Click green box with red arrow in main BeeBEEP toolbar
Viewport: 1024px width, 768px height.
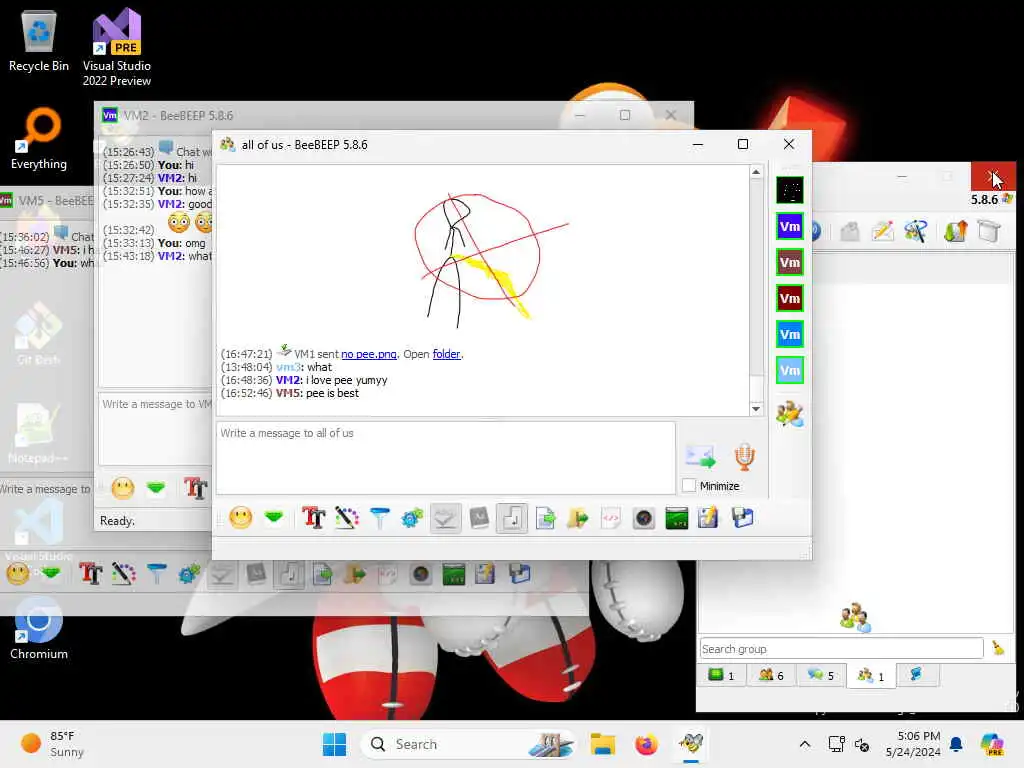[x=955, y=231]
